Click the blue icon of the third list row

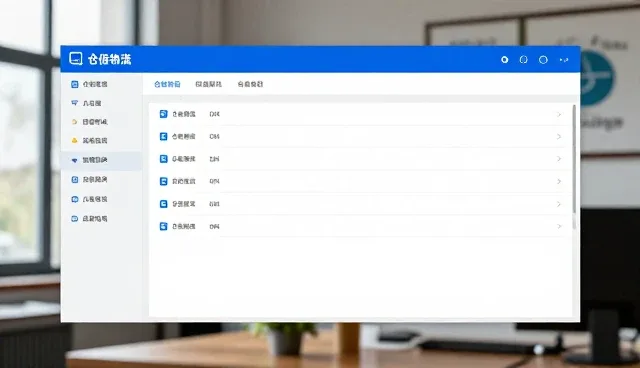click(x=163, y=159)
